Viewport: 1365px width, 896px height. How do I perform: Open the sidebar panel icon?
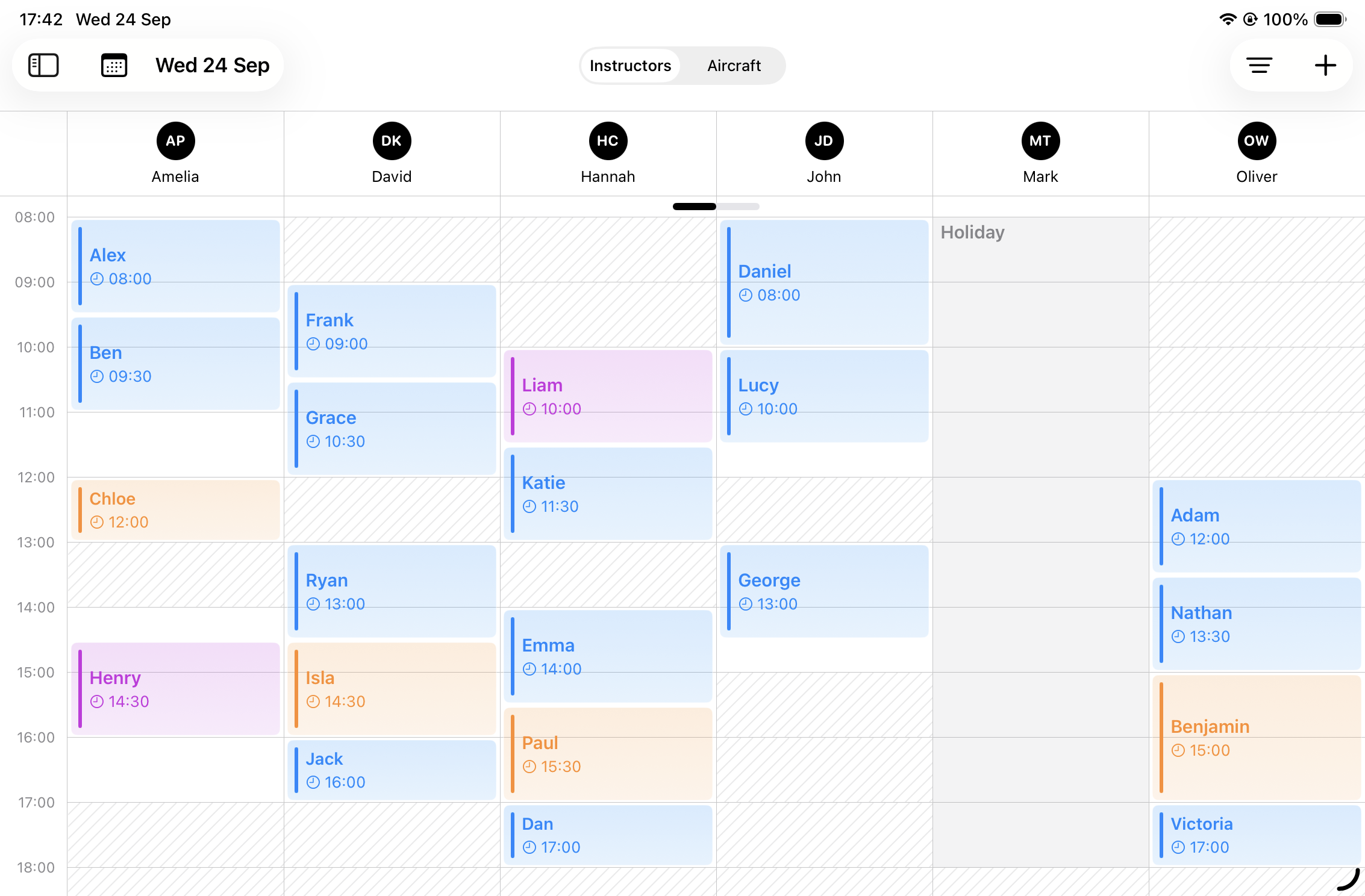click(x=43, y=65)
